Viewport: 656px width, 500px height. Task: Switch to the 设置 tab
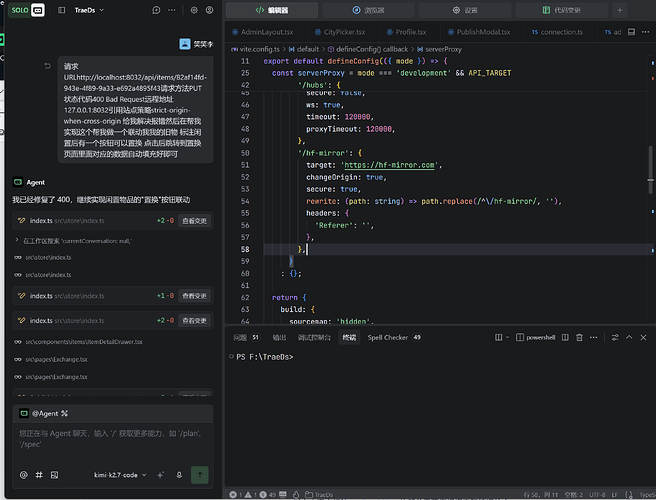[x=465, y=10]
